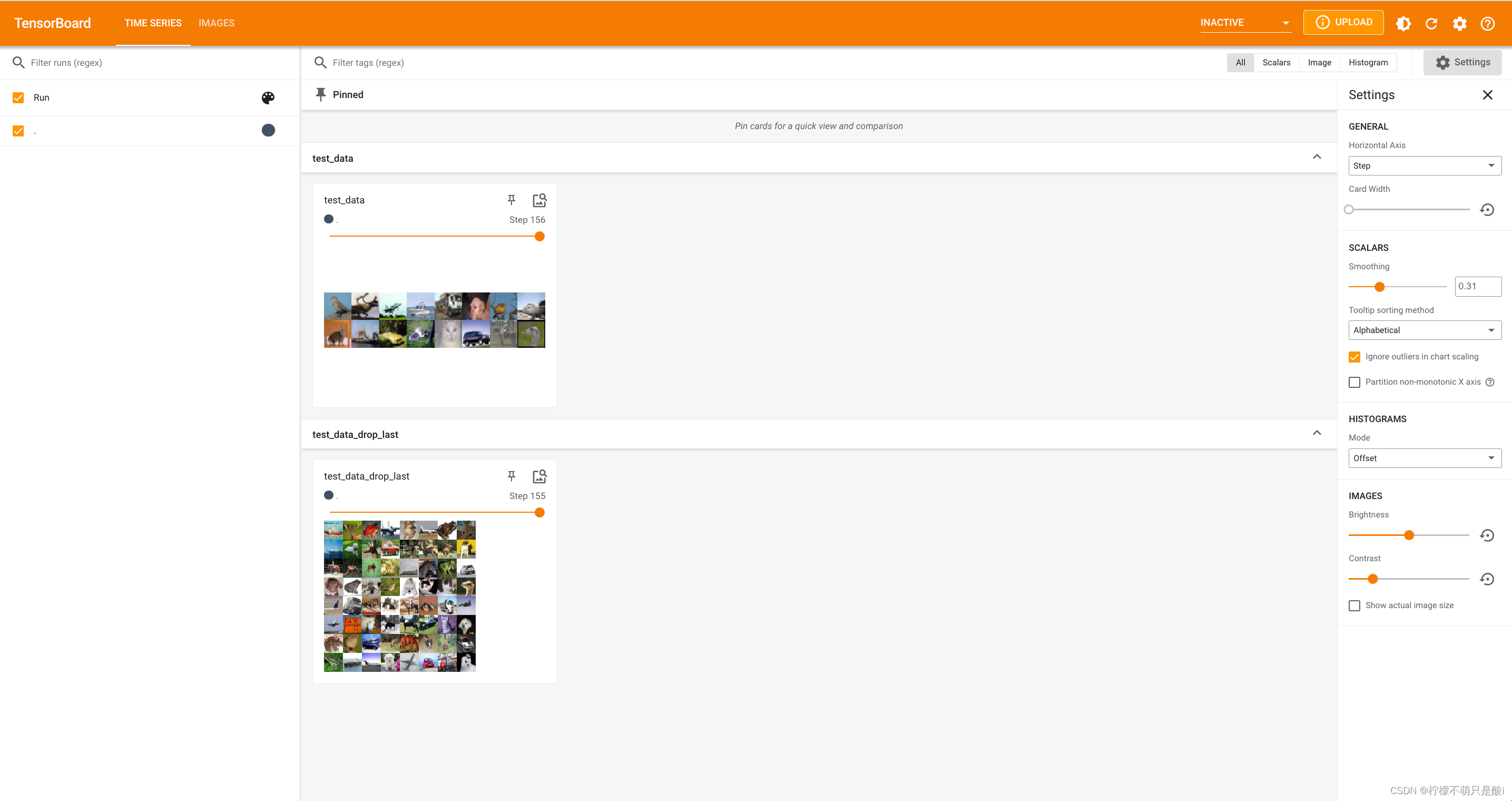1512x801 pixels.
Task: Click the pin icon on test_data card
Action: pyautogui.click(x=511, y=200)
